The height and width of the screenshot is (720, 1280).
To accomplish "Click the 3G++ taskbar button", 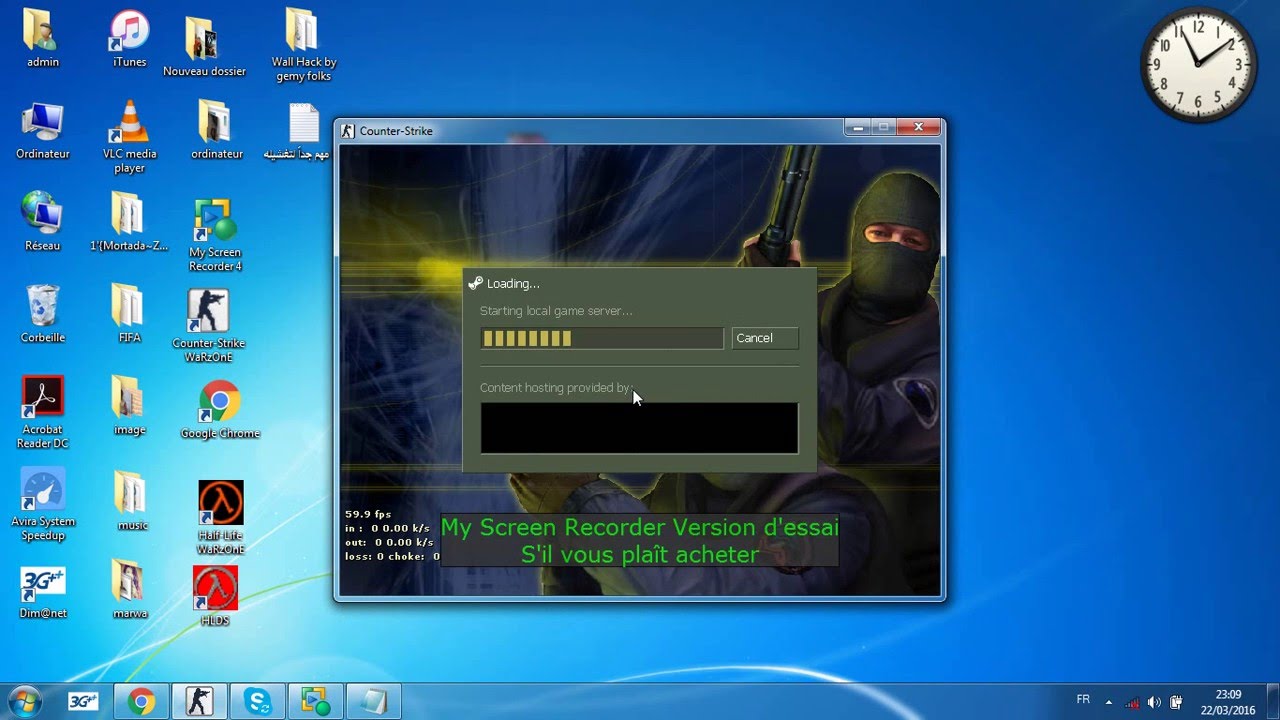I will (x=83, y=702).
